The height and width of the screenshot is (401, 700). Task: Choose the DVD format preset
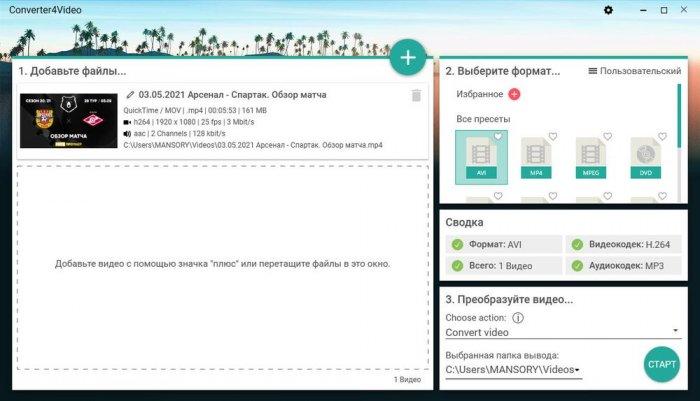click(646, 158)
